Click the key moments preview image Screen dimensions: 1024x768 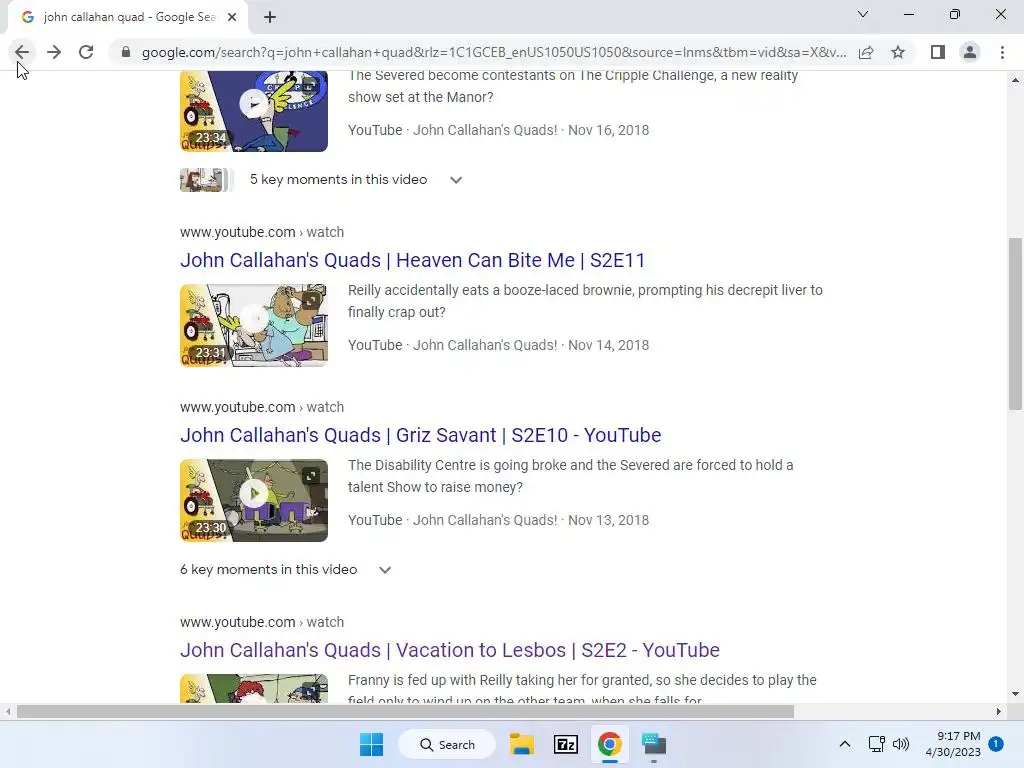pos(205,180)
